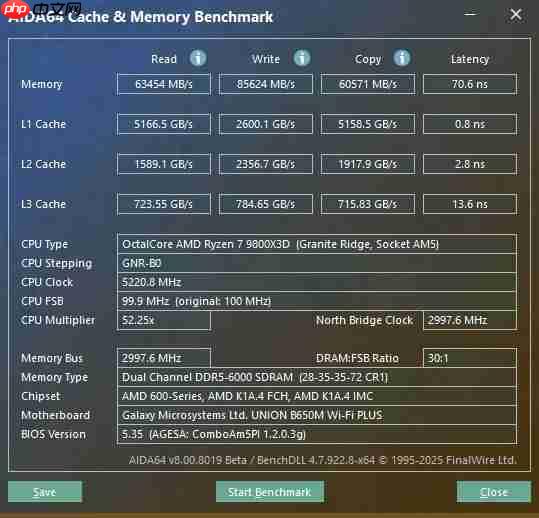Click the North Bridge Clock value 2997.6 MHz
Screen dimensions: 539x518
[470, 320]
